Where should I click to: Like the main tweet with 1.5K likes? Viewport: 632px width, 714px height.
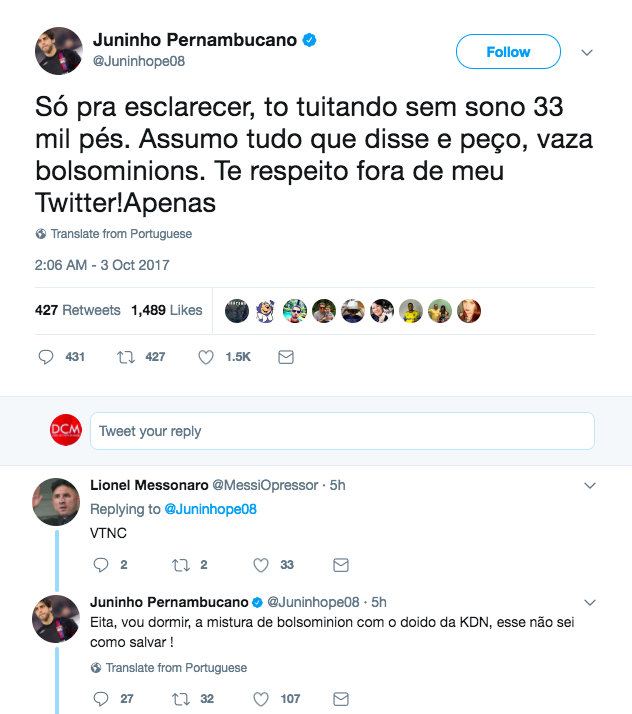pyautogui.click(x=206, y=356)
